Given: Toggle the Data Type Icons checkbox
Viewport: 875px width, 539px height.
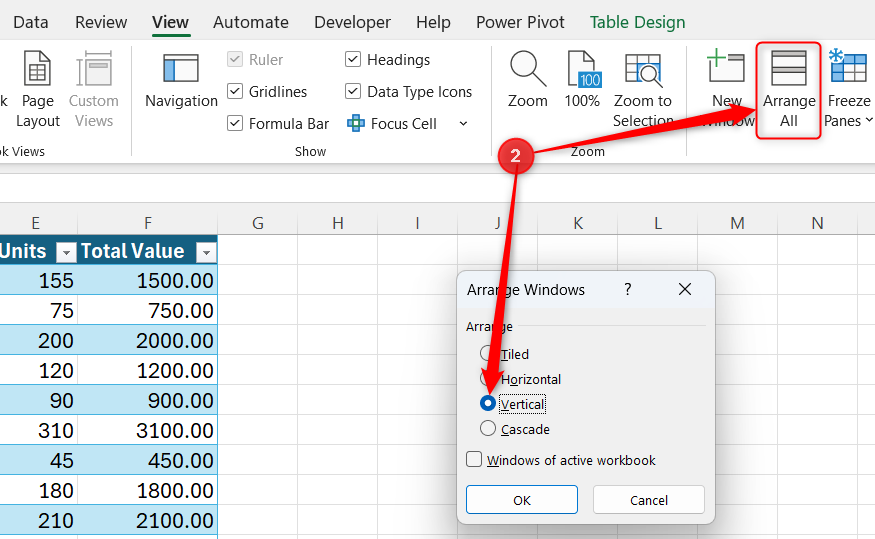Looking at the screenshot, I should 353,90.
